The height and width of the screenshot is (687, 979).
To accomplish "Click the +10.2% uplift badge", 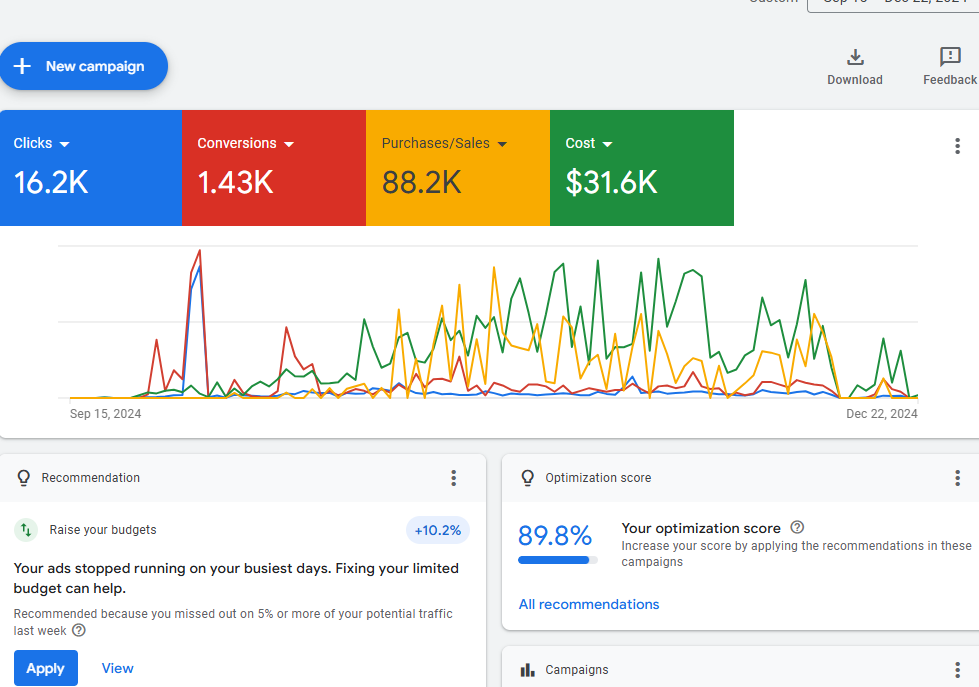I will coord(438,530).
